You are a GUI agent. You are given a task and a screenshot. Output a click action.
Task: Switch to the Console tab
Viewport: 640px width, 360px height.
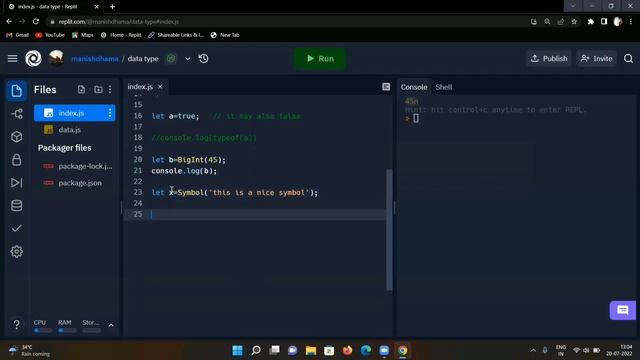coord(414,87)
